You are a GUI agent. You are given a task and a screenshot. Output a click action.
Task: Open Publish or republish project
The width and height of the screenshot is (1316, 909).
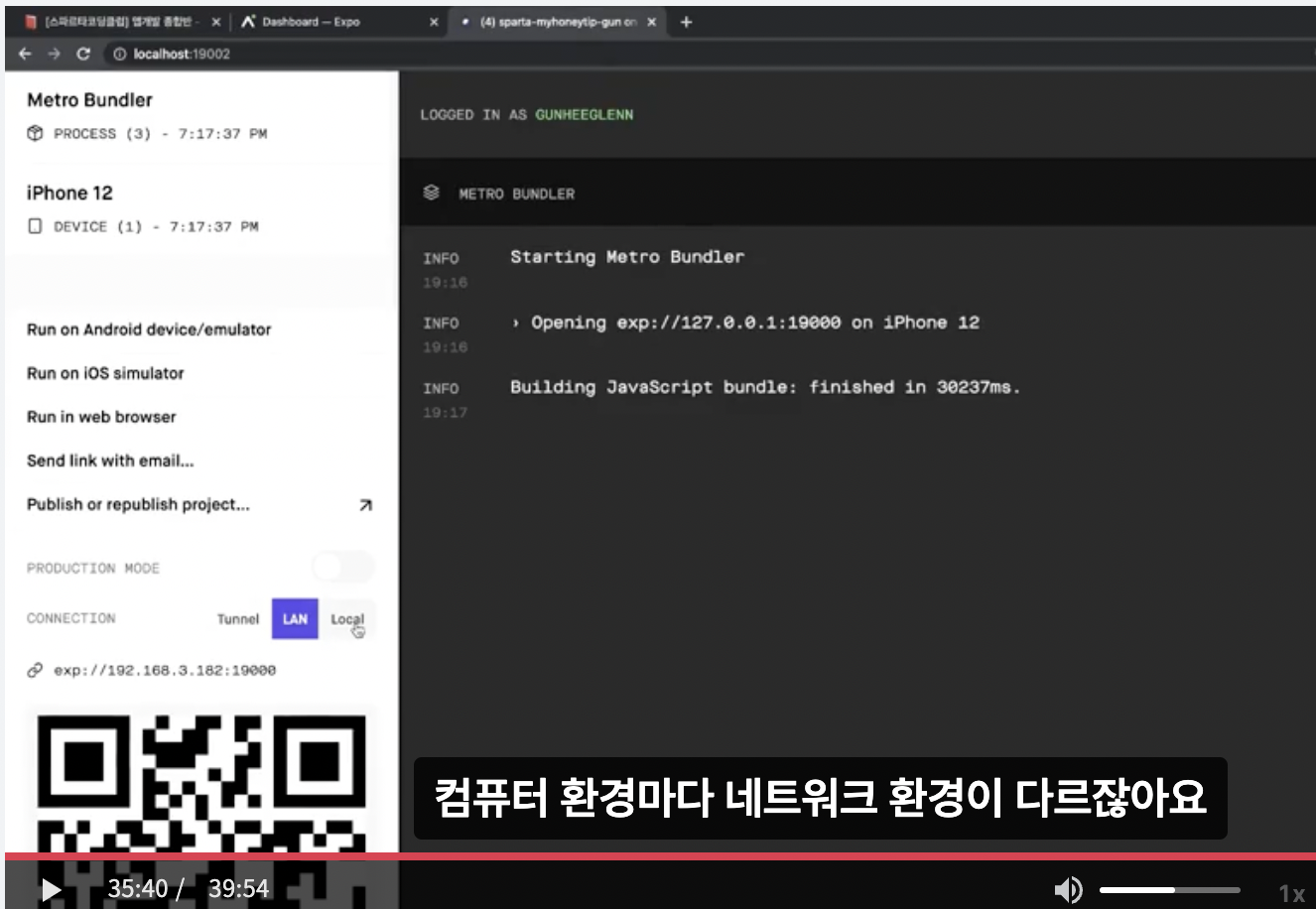tap(138, 504)
